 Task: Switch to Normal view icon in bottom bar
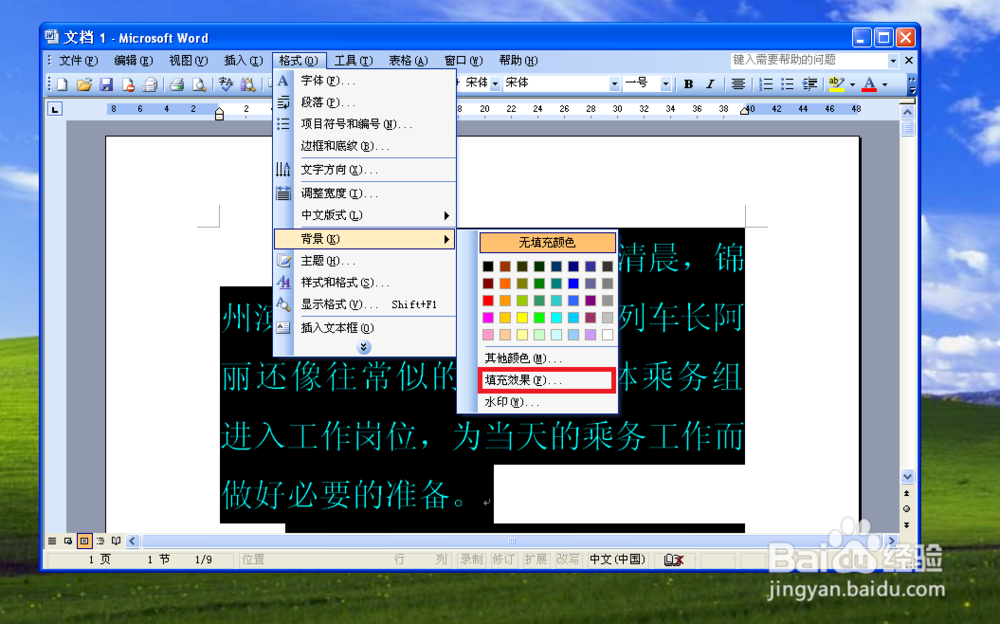pos(52,541)
